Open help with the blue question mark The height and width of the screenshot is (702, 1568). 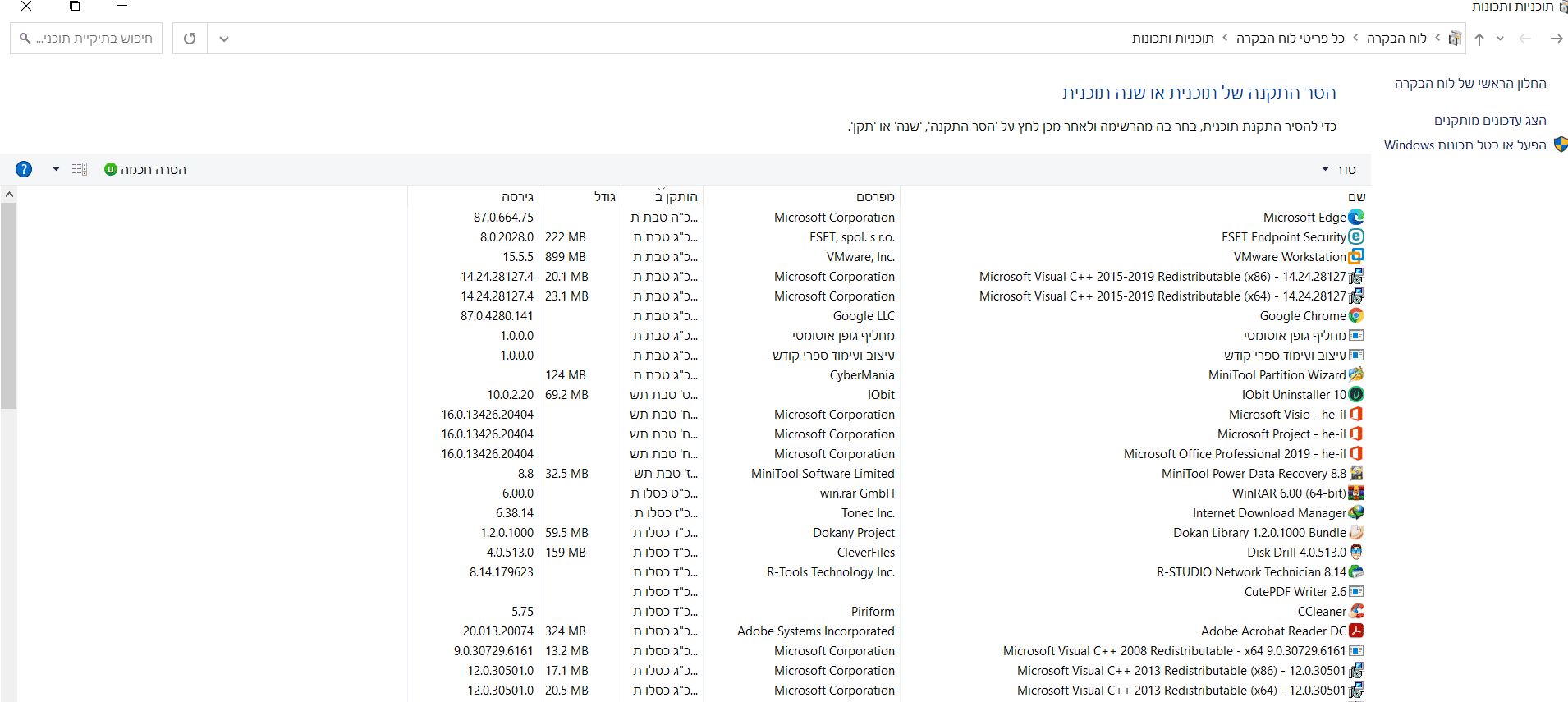24,169
